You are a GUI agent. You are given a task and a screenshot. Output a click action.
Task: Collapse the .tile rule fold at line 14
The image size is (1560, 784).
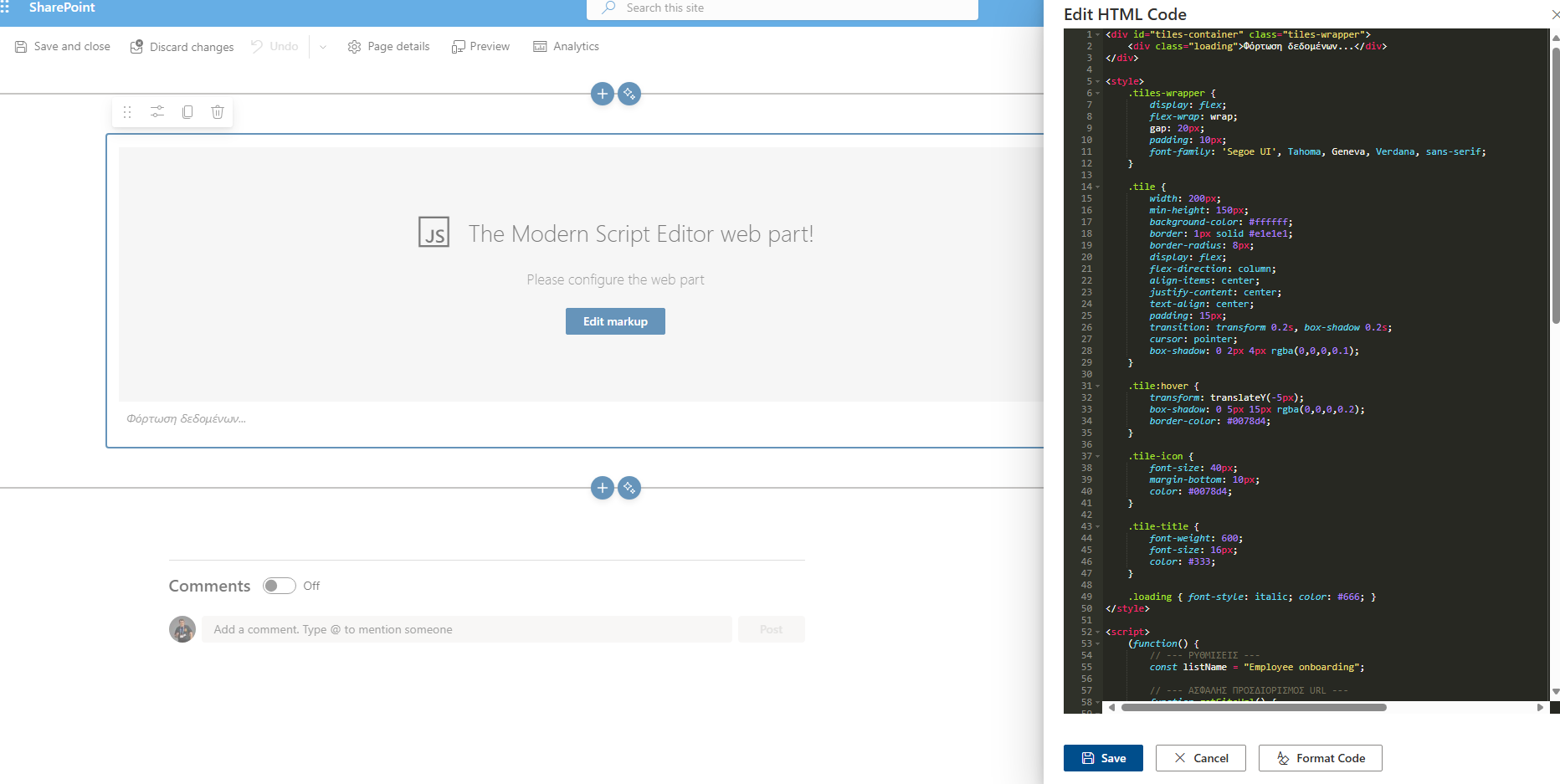click(x=1098, y=187)
